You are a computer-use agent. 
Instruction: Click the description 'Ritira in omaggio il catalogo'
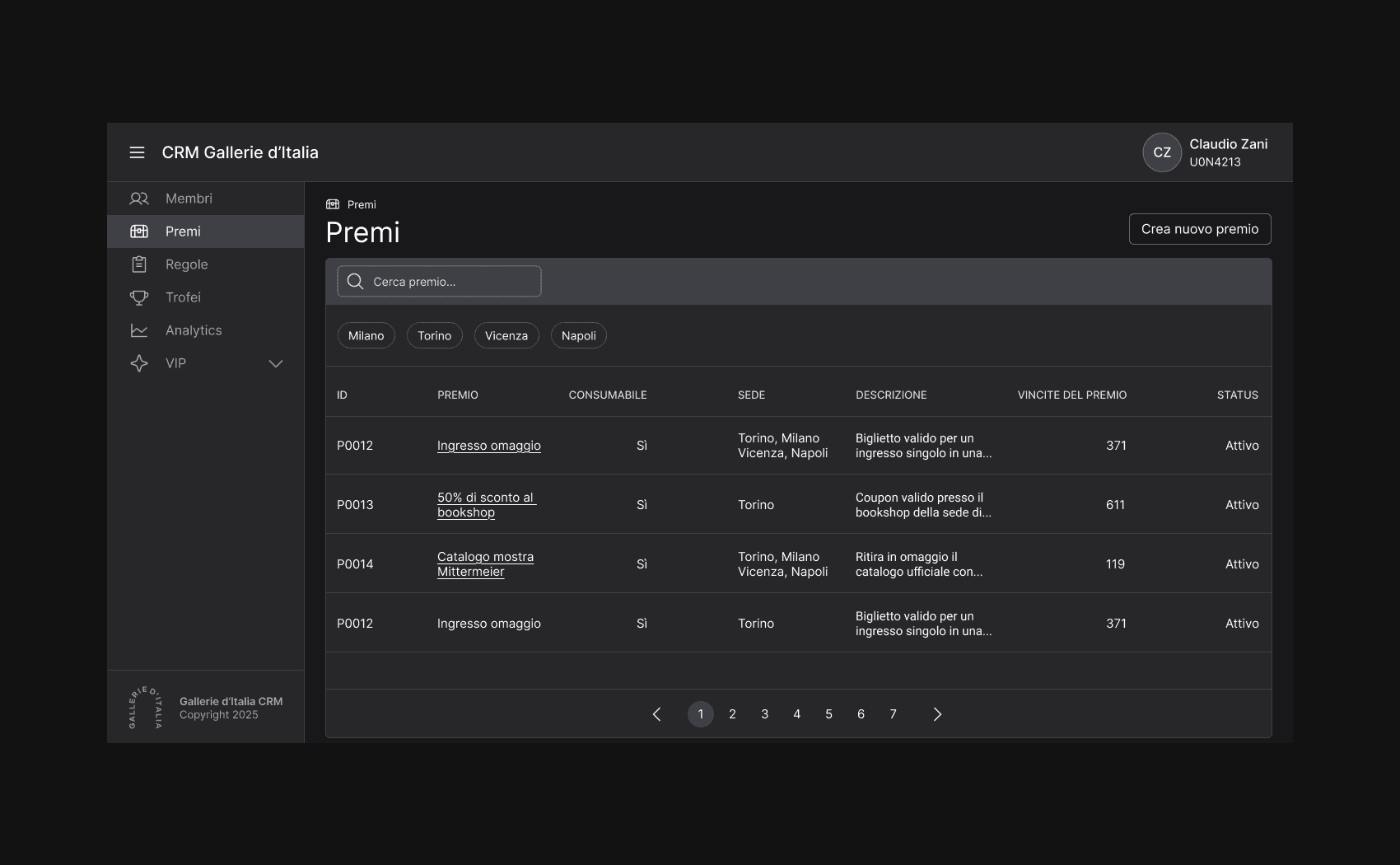coord(919,564)
